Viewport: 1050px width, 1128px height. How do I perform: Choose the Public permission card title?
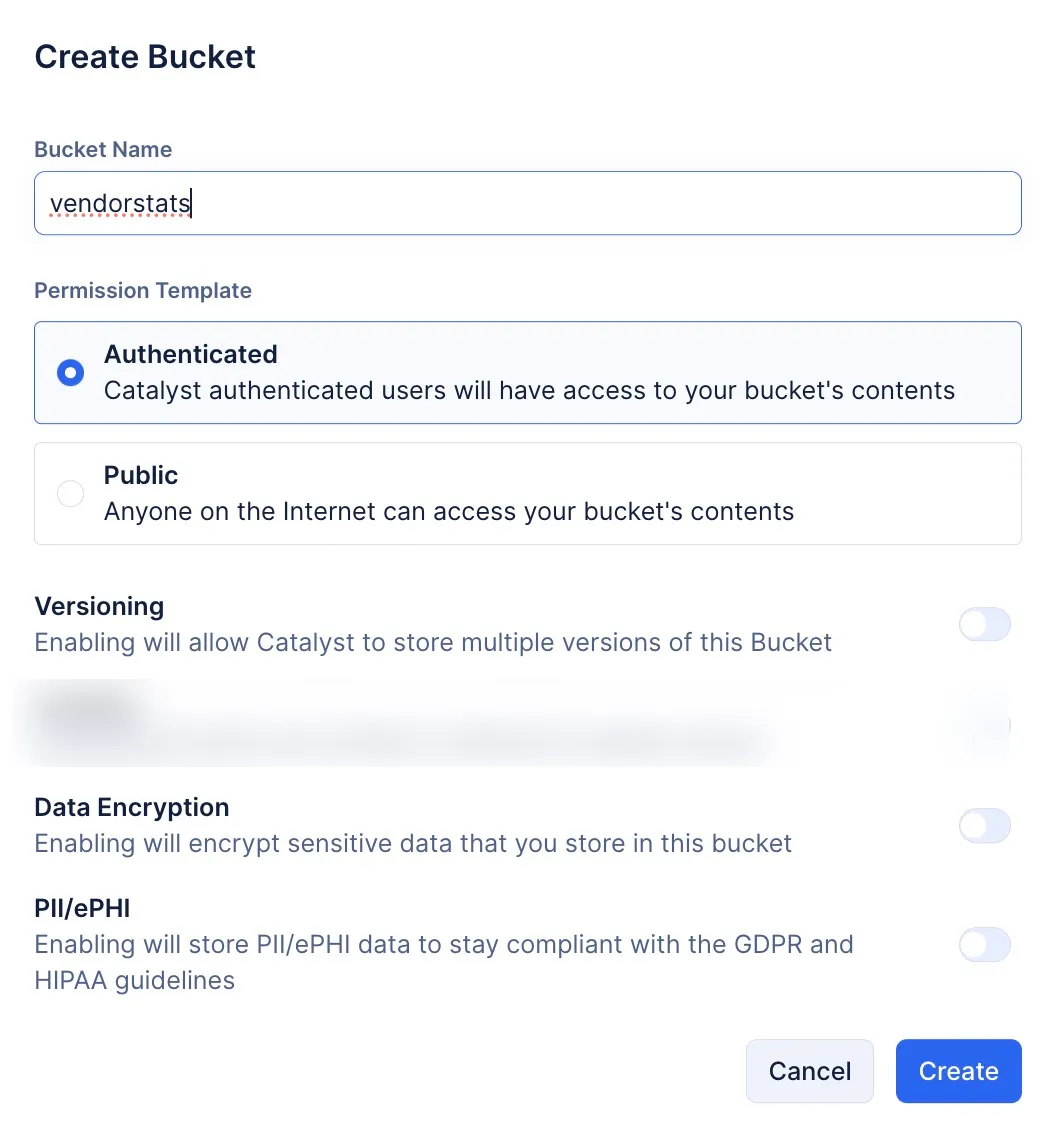[x=141, y=475]
